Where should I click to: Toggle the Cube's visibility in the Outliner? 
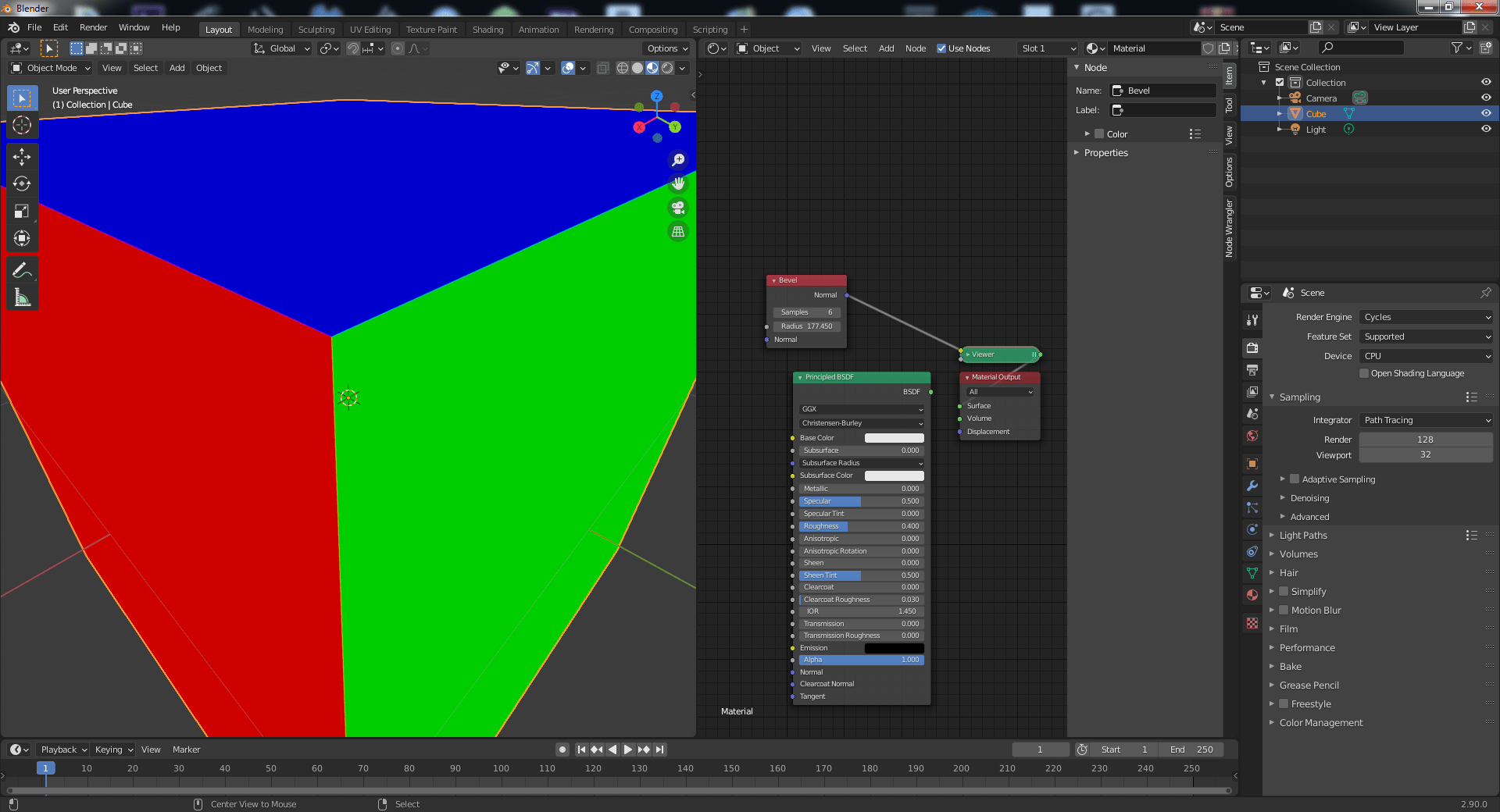(x=1487, y=113)
